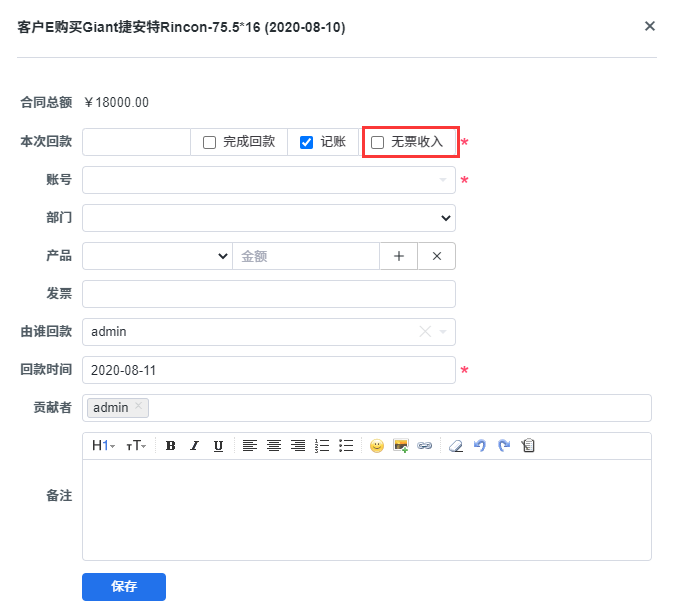This screenshot has height=612, width=675.
Task: Close the dialog with the top-right X
Action: [650, 26]
